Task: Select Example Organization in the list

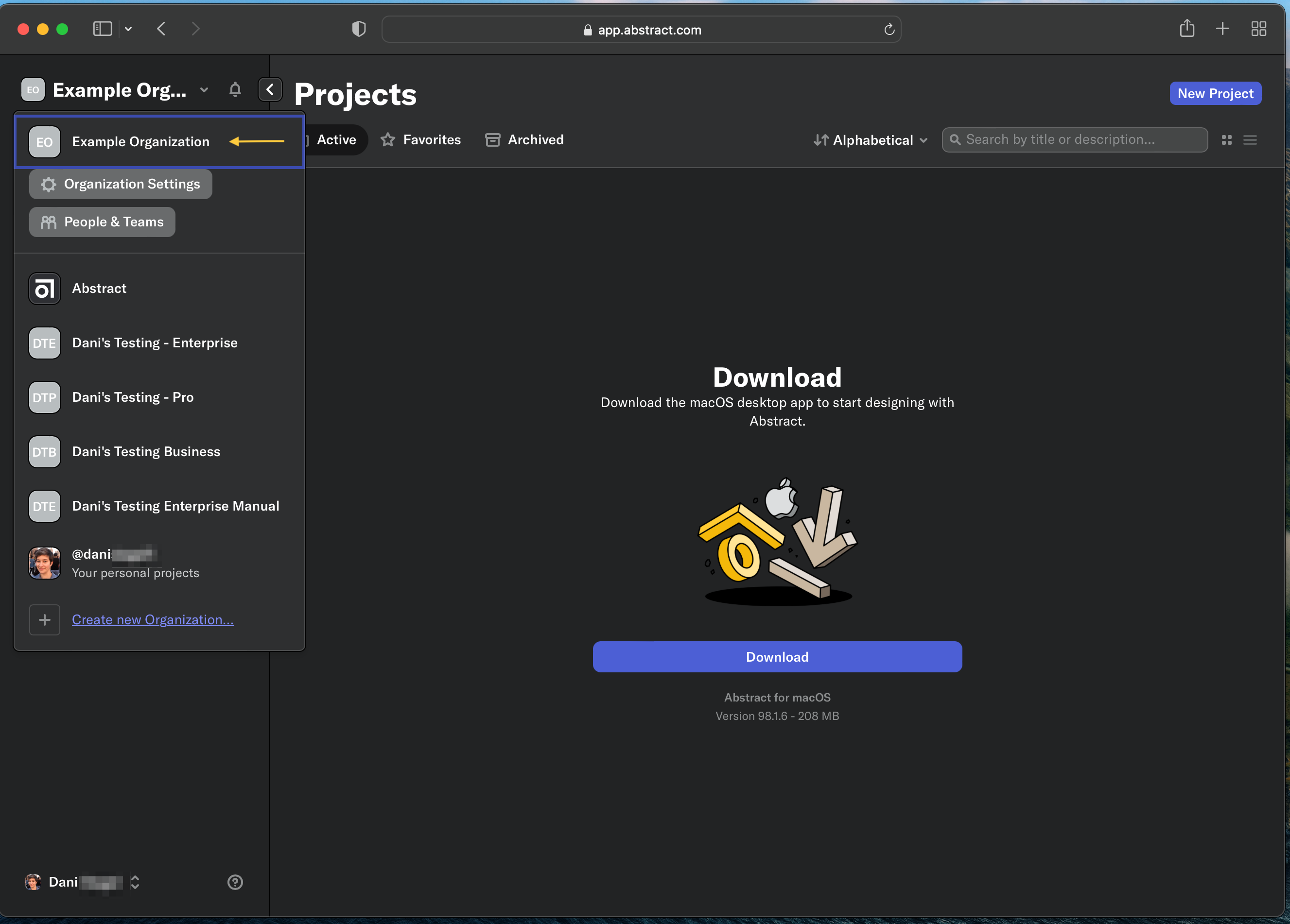Action: click(x=159, y=141)
